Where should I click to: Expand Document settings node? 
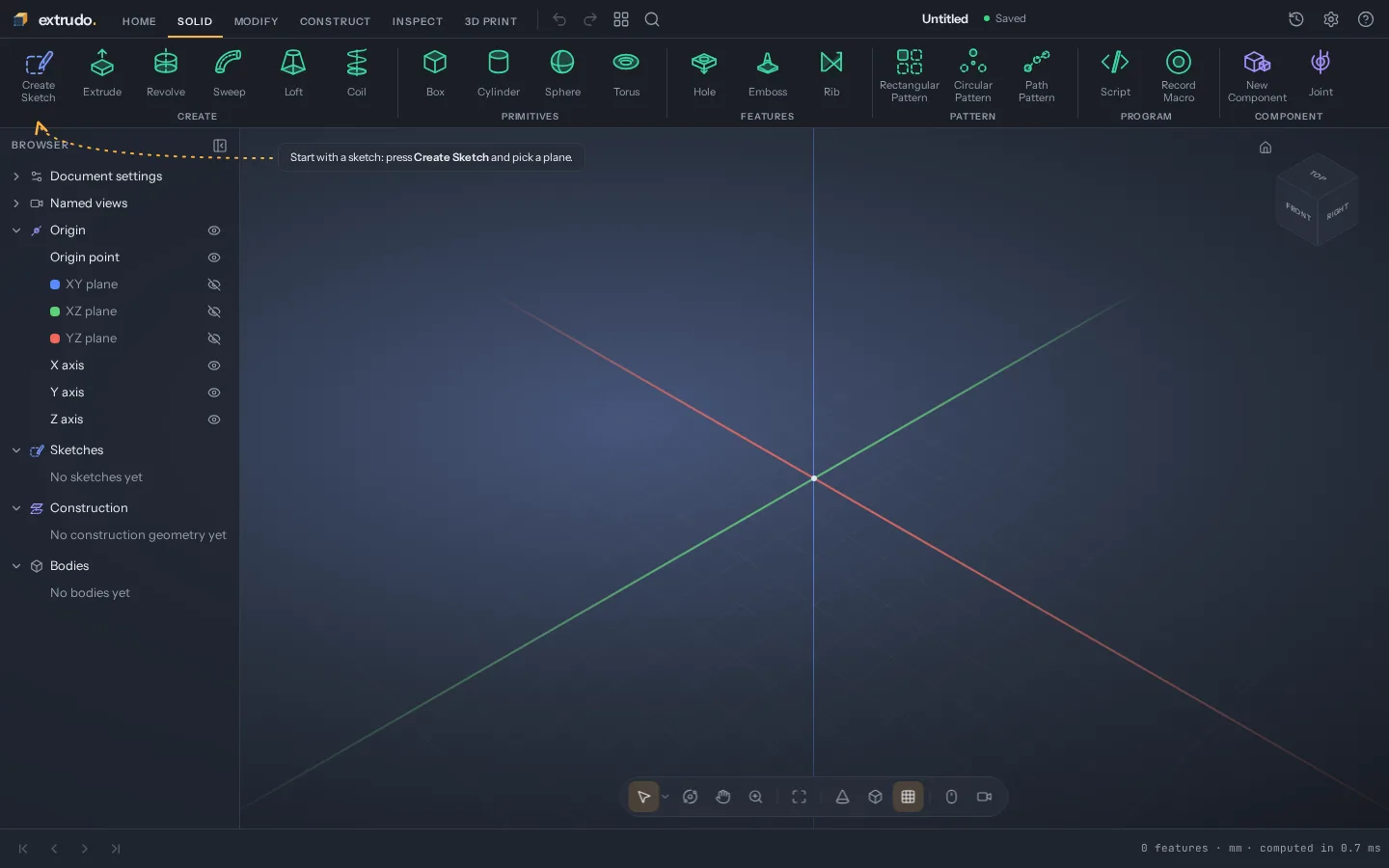(x=16, y=176)
